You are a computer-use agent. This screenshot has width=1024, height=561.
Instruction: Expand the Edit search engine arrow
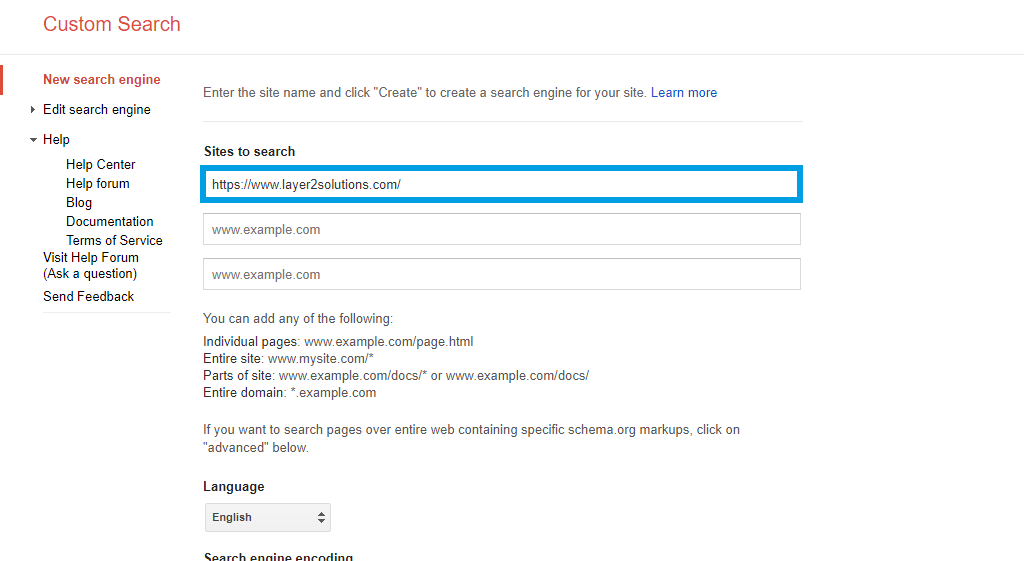tap(33, 110)
